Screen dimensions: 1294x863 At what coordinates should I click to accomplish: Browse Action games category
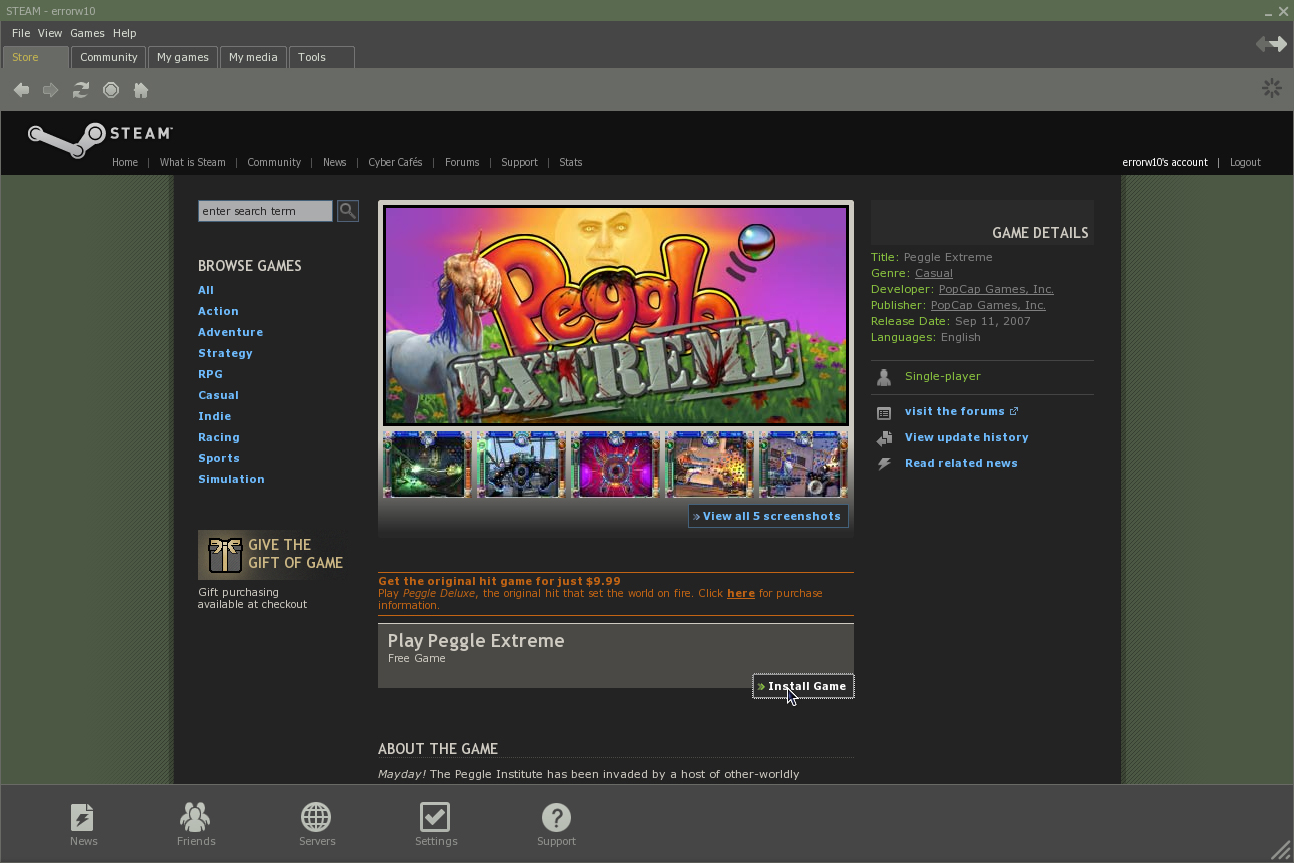218,311
